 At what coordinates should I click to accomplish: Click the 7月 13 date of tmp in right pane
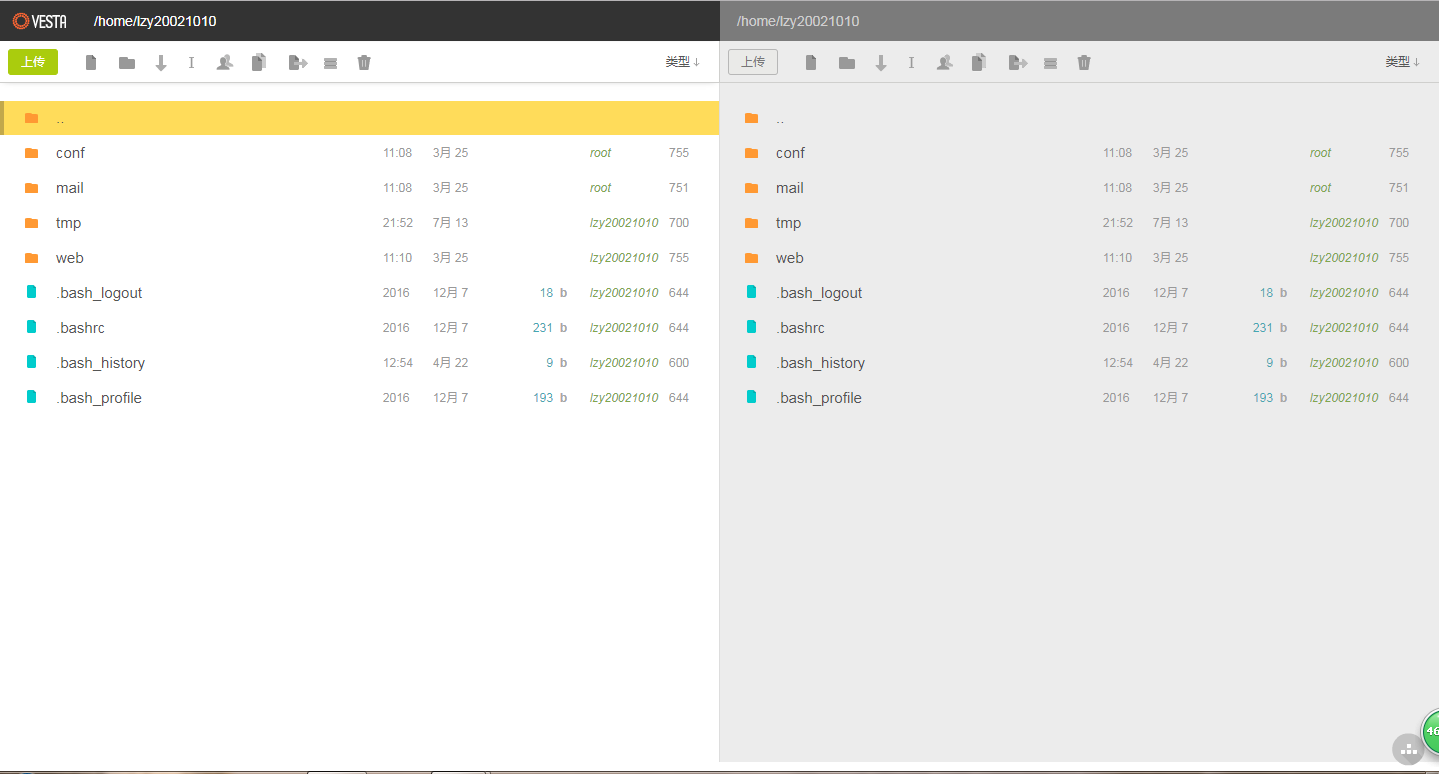1171,223
